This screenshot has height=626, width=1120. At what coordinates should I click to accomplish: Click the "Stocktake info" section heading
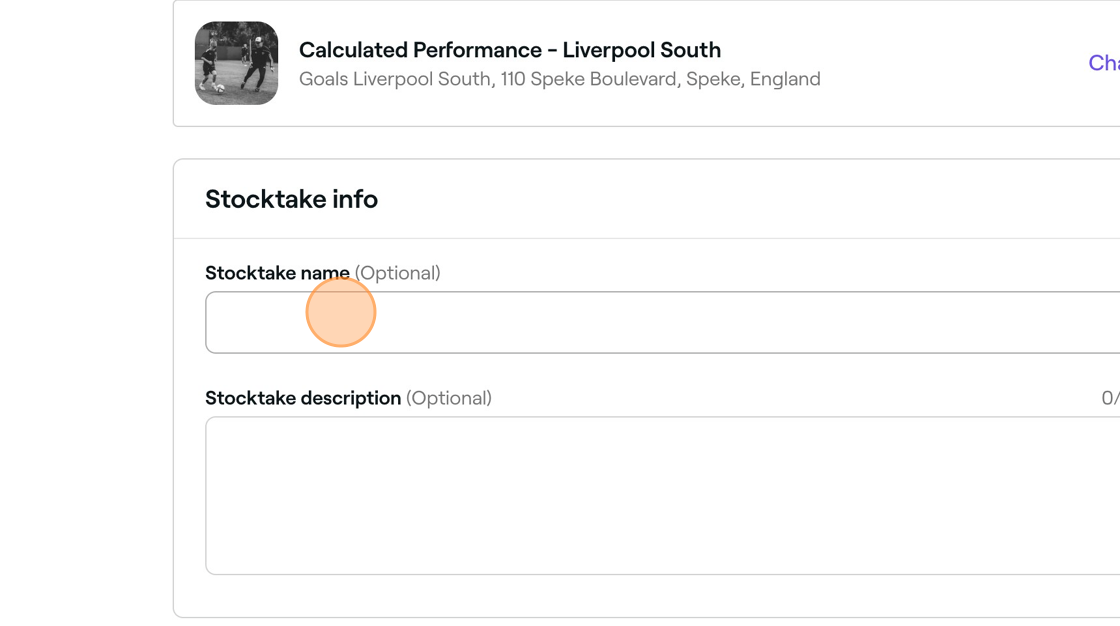291,199
